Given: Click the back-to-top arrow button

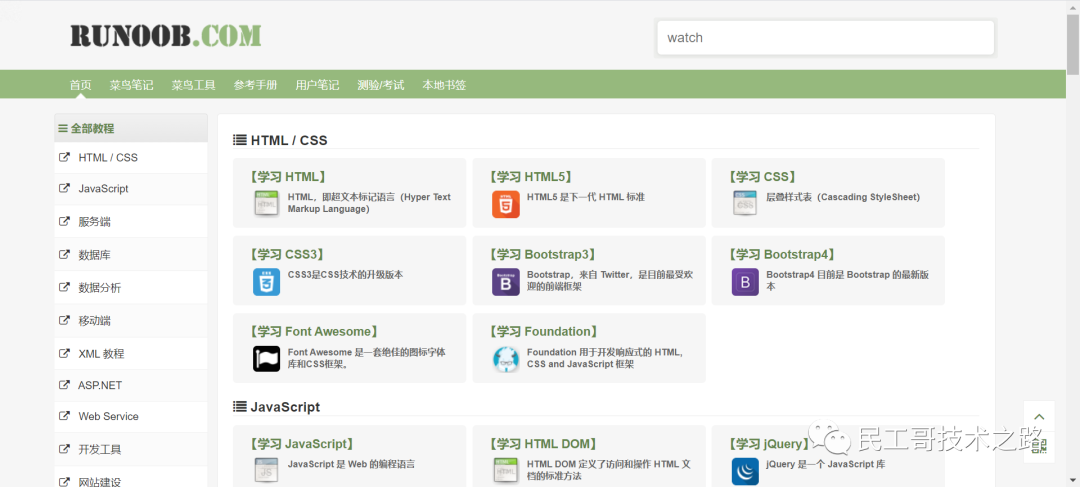Looking at the screenshot, I should coord(1039,417).
